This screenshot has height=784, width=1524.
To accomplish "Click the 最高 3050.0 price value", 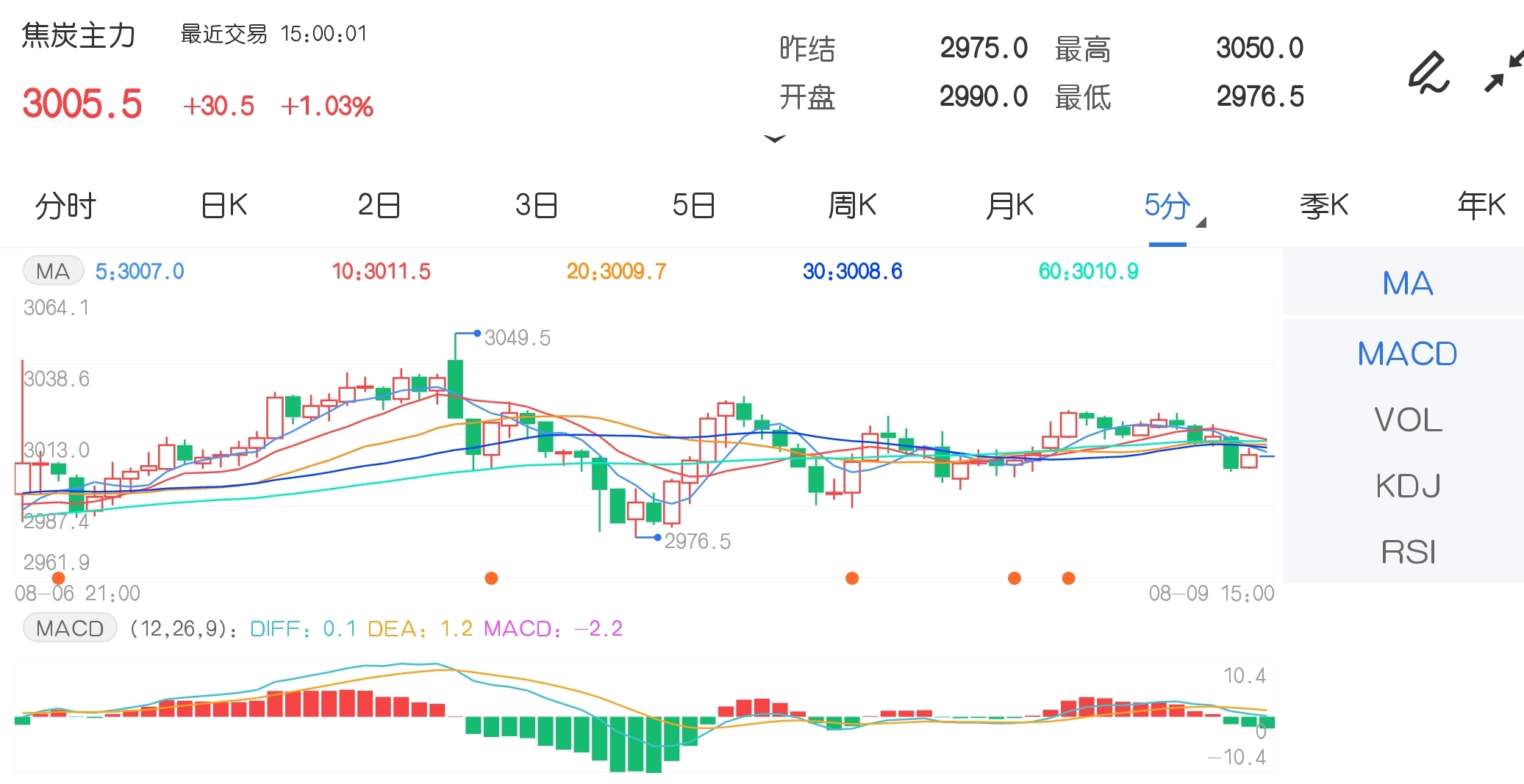I will [1260, 47].
